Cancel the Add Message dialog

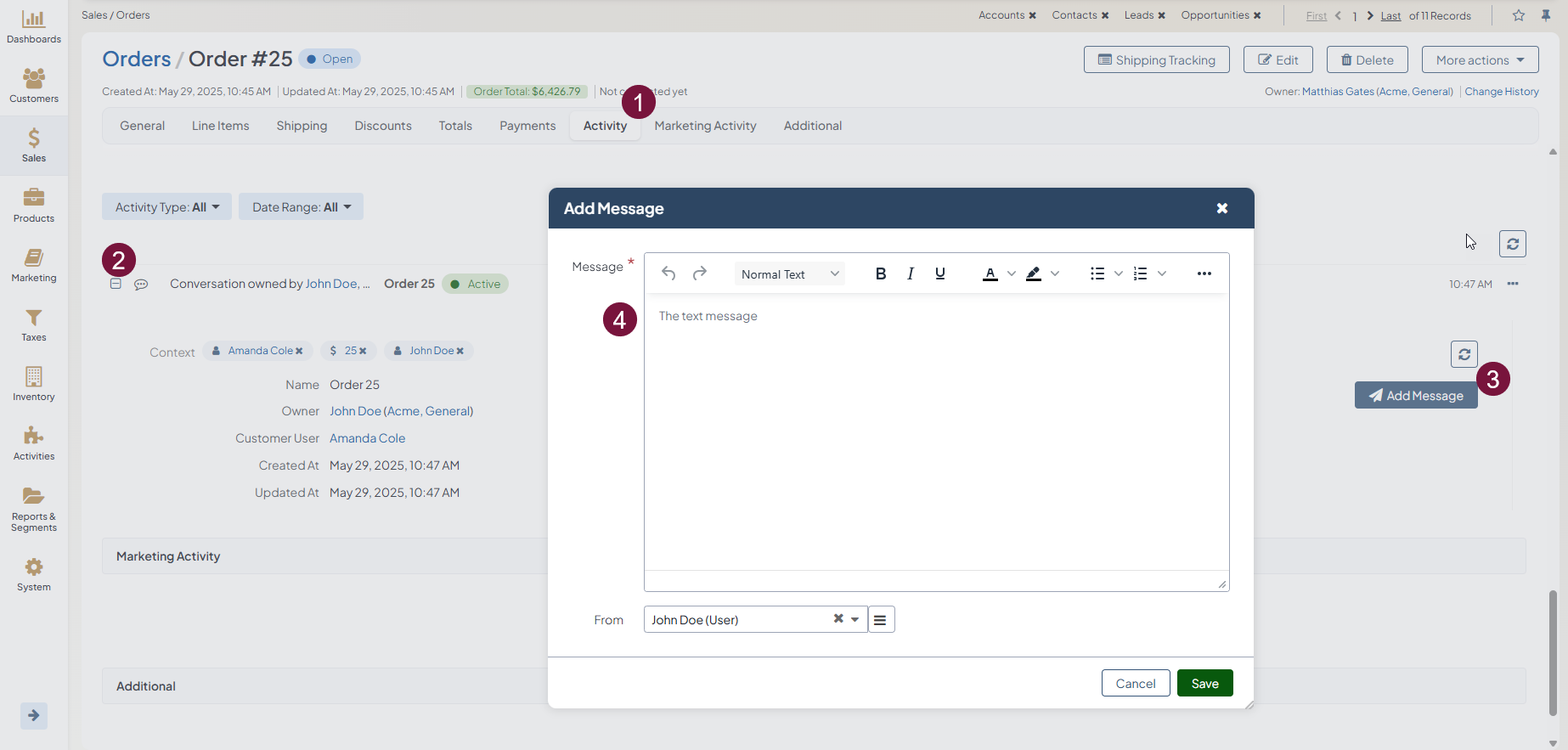1135,683
